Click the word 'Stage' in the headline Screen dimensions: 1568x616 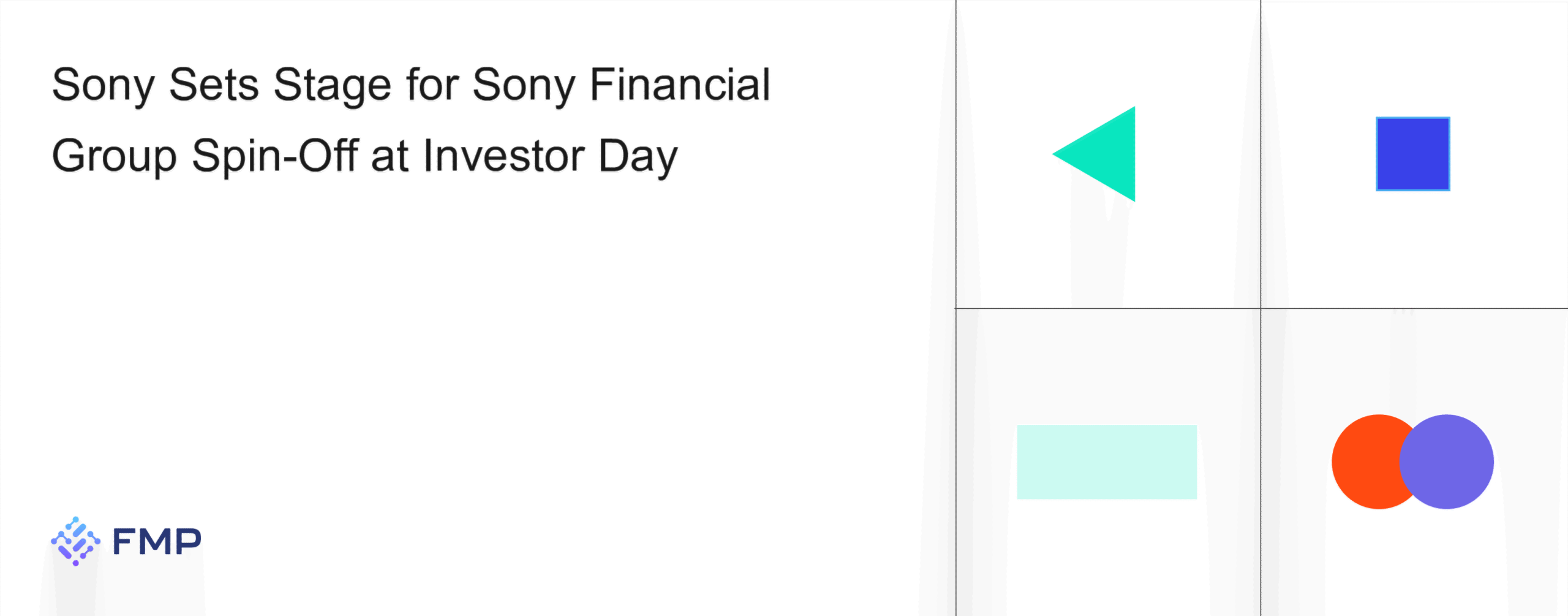[332, 86]
